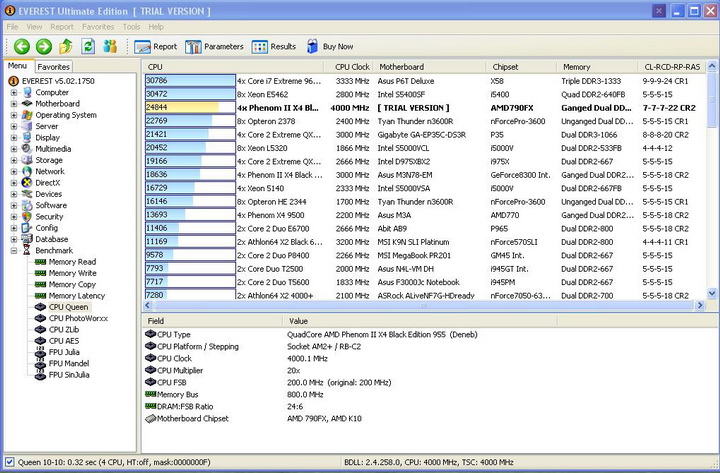The height and width of the screenshot is (473, 720).
Task: Select the DirectX icon
Action: click(x=27, y=182)
